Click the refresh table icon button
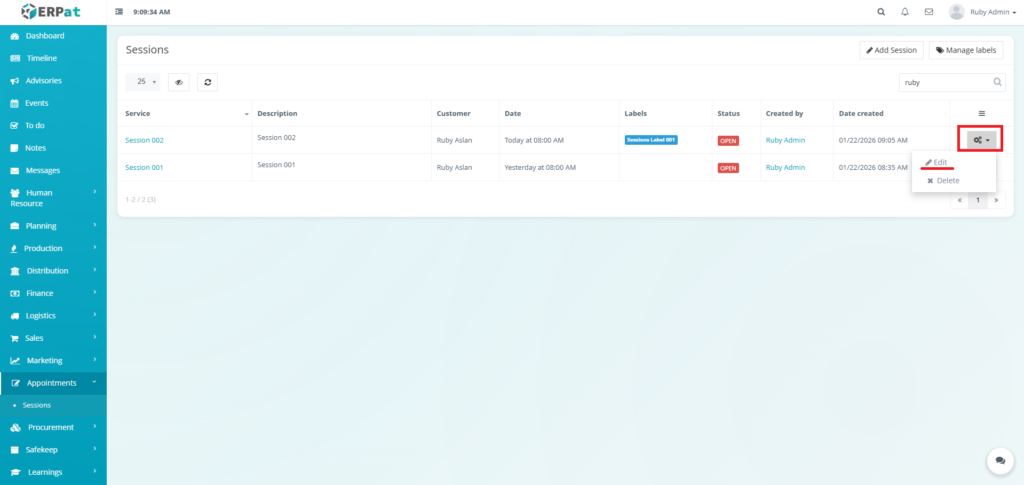1024x485 pixels. pyautogui.click(x=207, y=82)
